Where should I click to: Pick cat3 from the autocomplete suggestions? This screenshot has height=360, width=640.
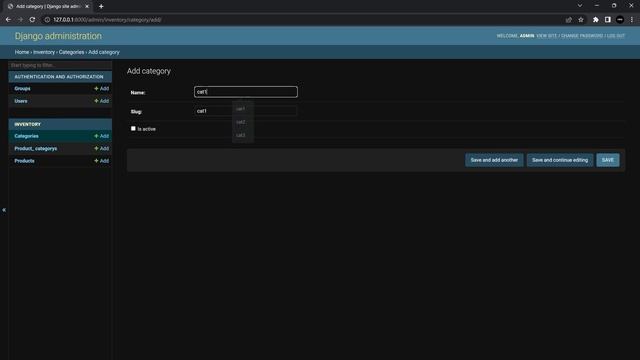click(241, 135)
